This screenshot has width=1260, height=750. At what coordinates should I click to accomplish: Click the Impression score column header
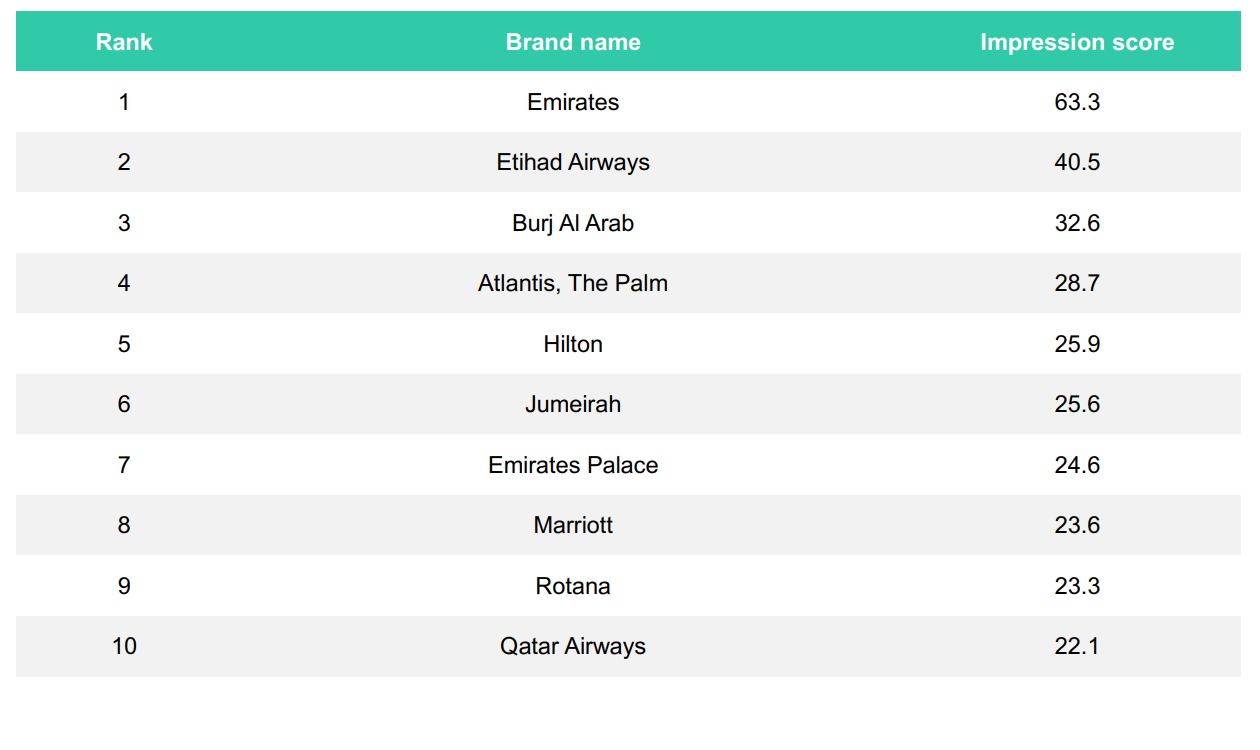(1076, 42)
